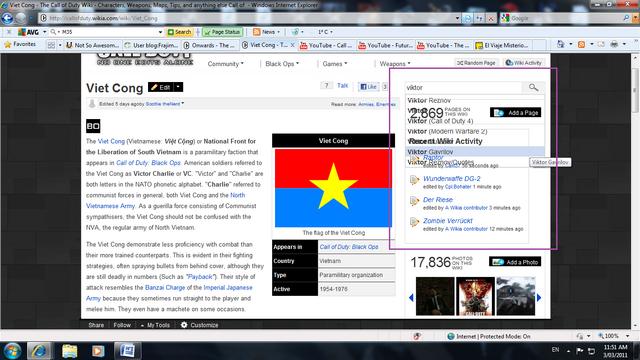Open the media player taskbar icon
The image size is (640, 360).
[98, 351]
